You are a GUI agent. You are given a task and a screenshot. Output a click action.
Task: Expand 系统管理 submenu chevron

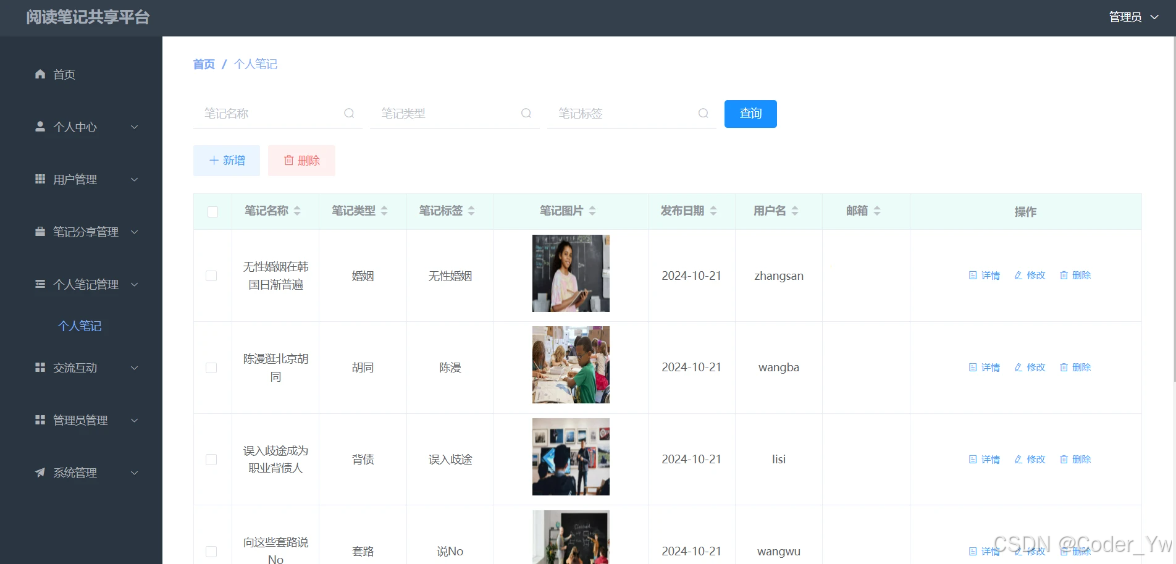tap(135, 472)
